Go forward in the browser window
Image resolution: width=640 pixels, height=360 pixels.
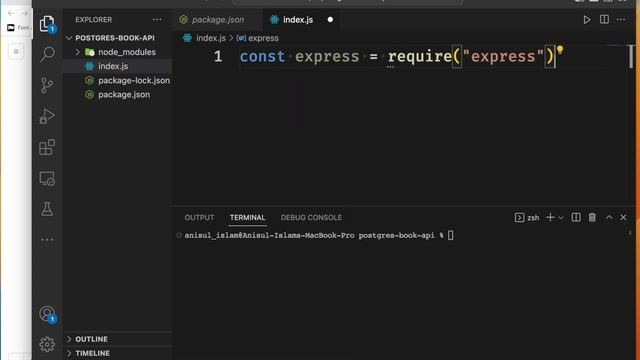[x=24, y=13]
